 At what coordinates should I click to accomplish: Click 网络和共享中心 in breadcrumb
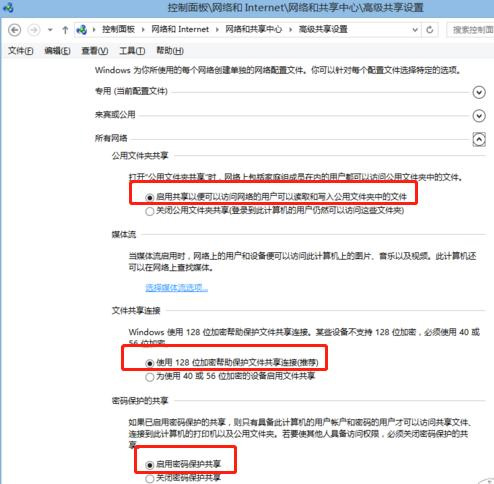(253, 29)
